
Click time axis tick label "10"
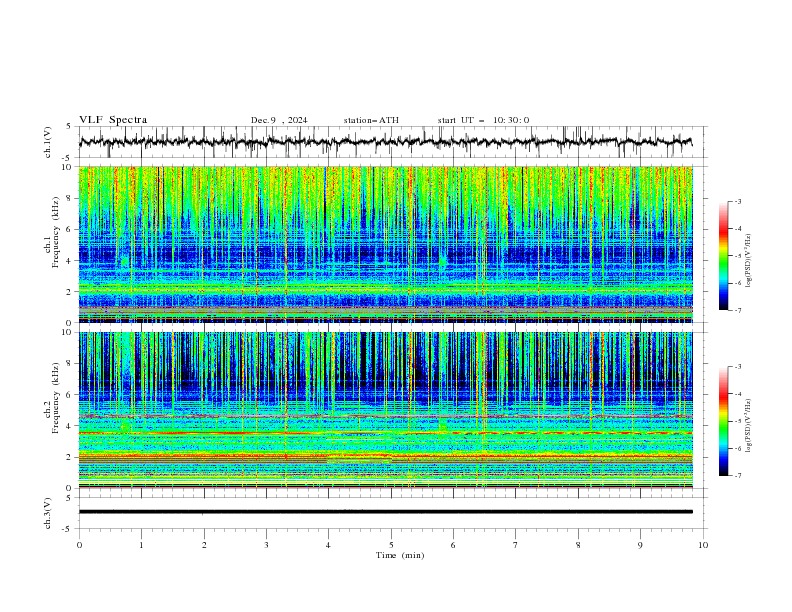click(703, 545)
